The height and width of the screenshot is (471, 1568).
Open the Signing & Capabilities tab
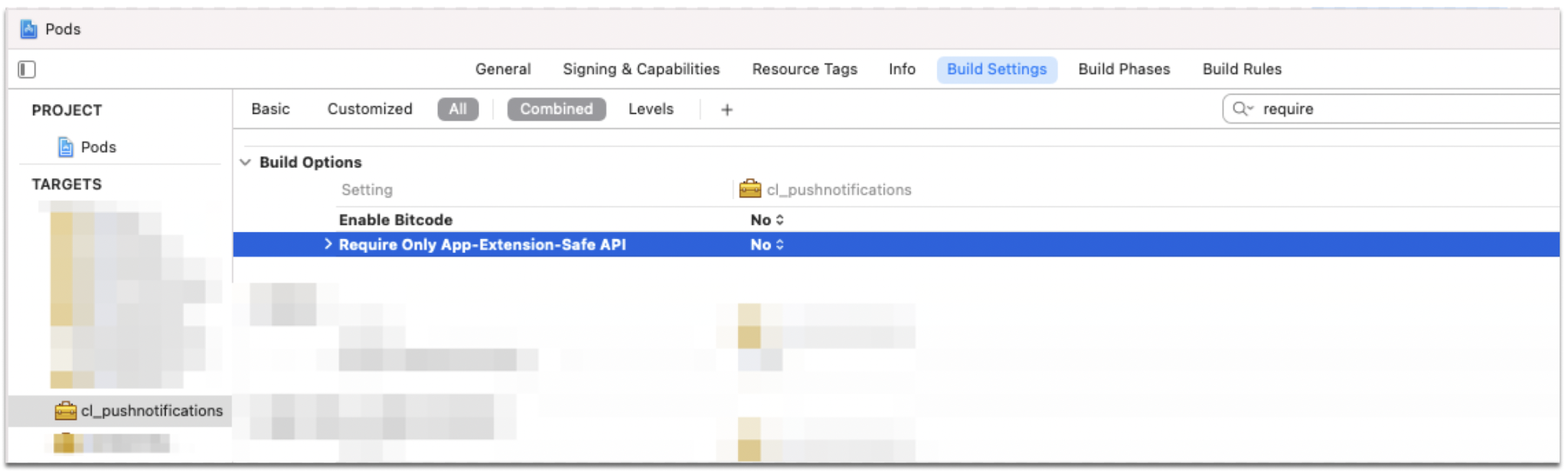point(641,70)
